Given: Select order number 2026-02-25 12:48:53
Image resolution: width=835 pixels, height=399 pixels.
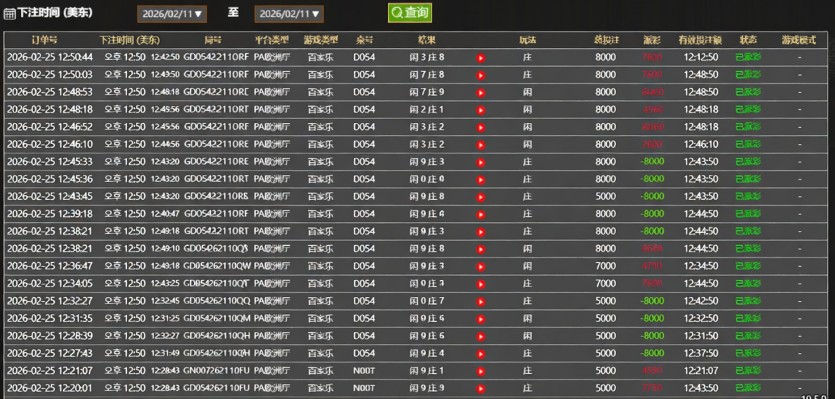Looking at the screenshot, I should [50, 92].
